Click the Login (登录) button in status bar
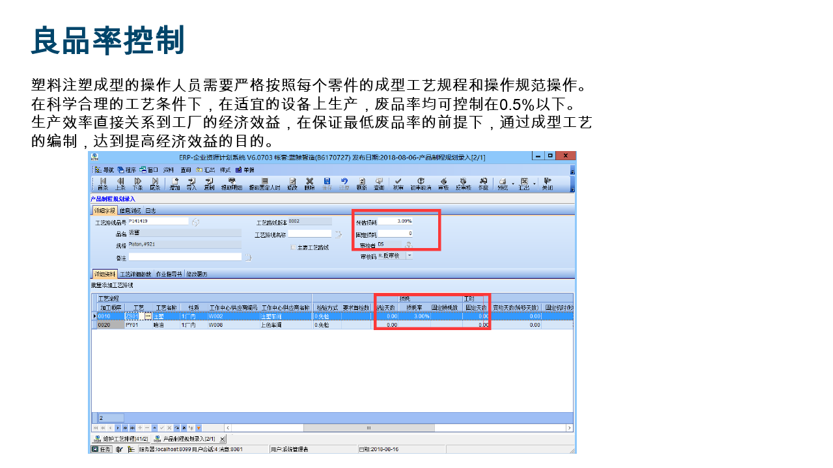Image resolution: width=833 pixels, height=468 pixels. click(104, 450)
